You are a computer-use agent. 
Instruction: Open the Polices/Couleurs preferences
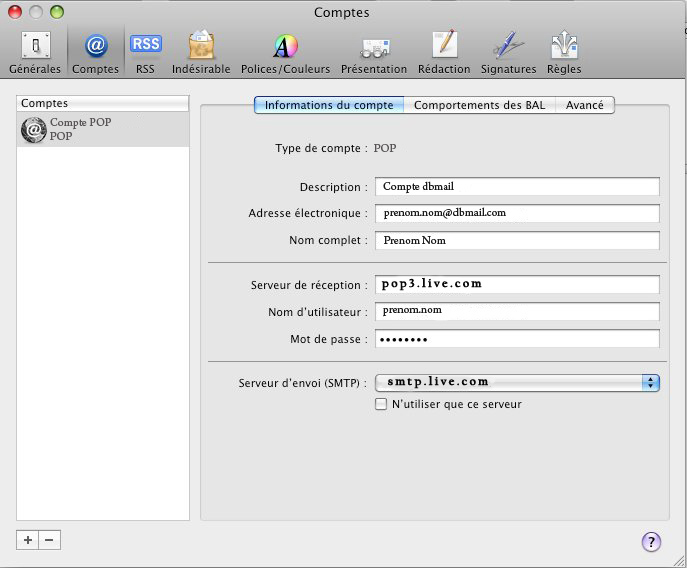coord(285,52)
